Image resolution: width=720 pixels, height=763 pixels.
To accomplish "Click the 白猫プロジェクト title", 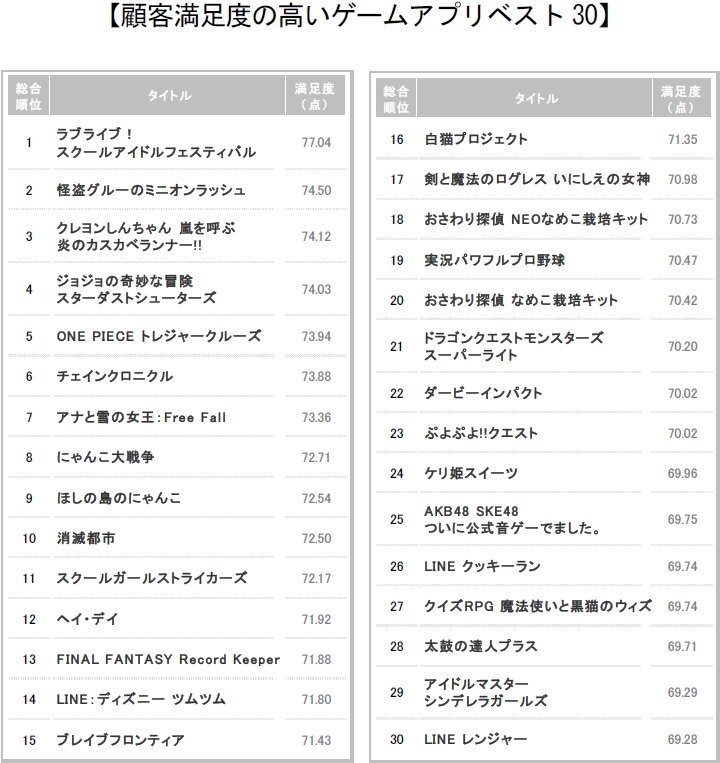I will pyautogui.click(x=476, y=139).
